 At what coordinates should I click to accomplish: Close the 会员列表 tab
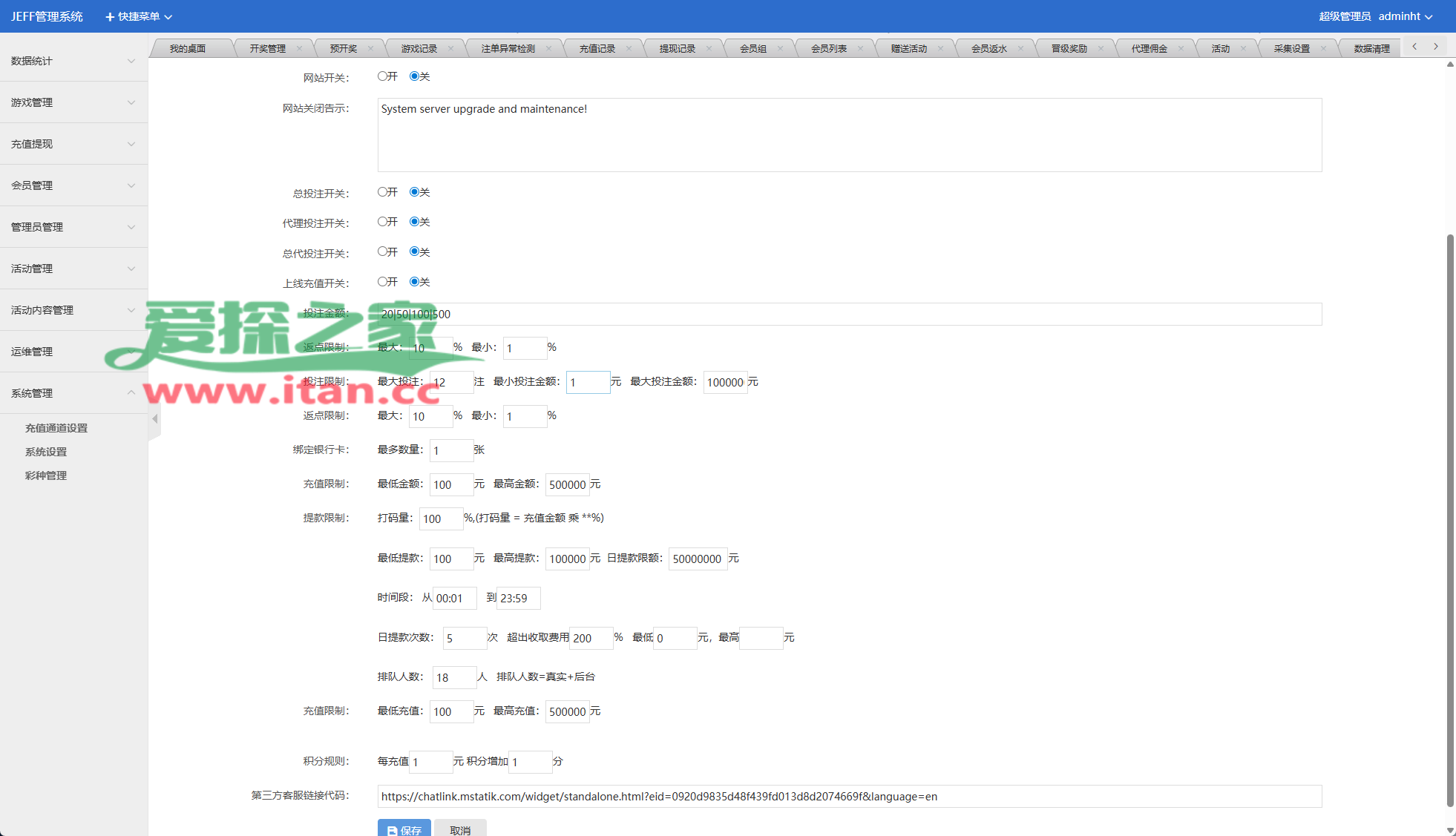tap(860, 48)
